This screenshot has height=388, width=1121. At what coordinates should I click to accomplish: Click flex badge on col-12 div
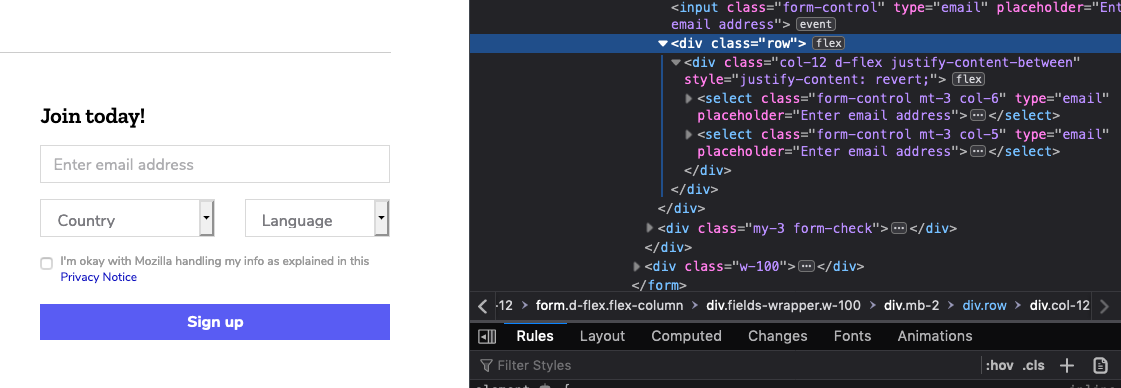tap(968, 79)
